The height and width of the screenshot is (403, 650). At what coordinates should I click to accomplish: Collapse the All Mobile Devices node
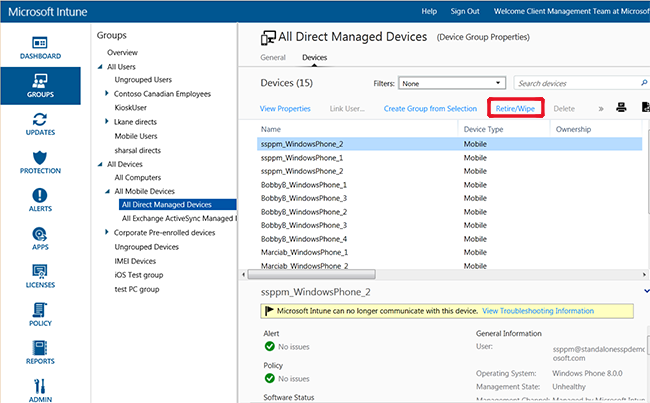click(107, 191)
